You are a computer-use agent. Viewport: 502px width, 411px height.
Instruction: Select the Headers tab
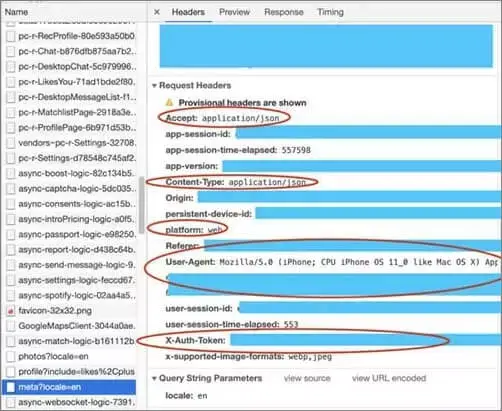(x=188, y=12)
